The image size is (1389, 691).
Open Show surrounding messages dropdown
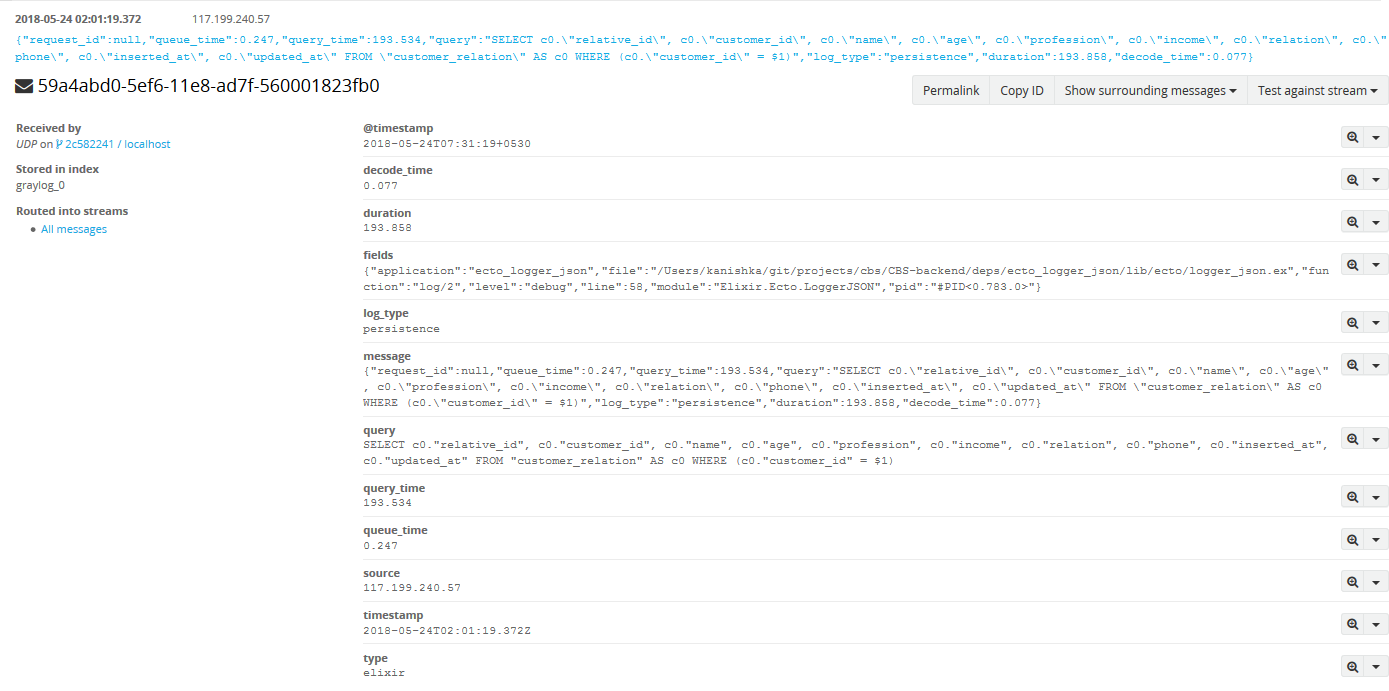1150,90
